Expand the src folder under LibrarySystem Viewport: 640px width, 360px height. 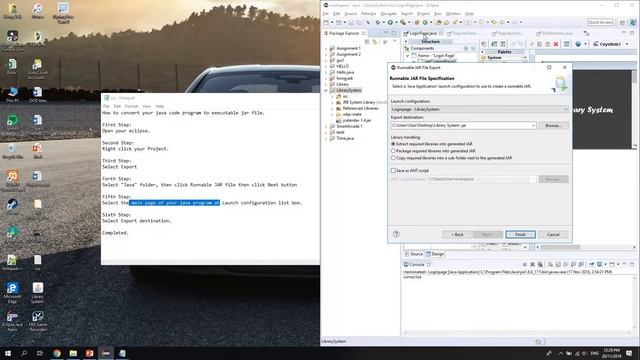(x=332, y=96)
